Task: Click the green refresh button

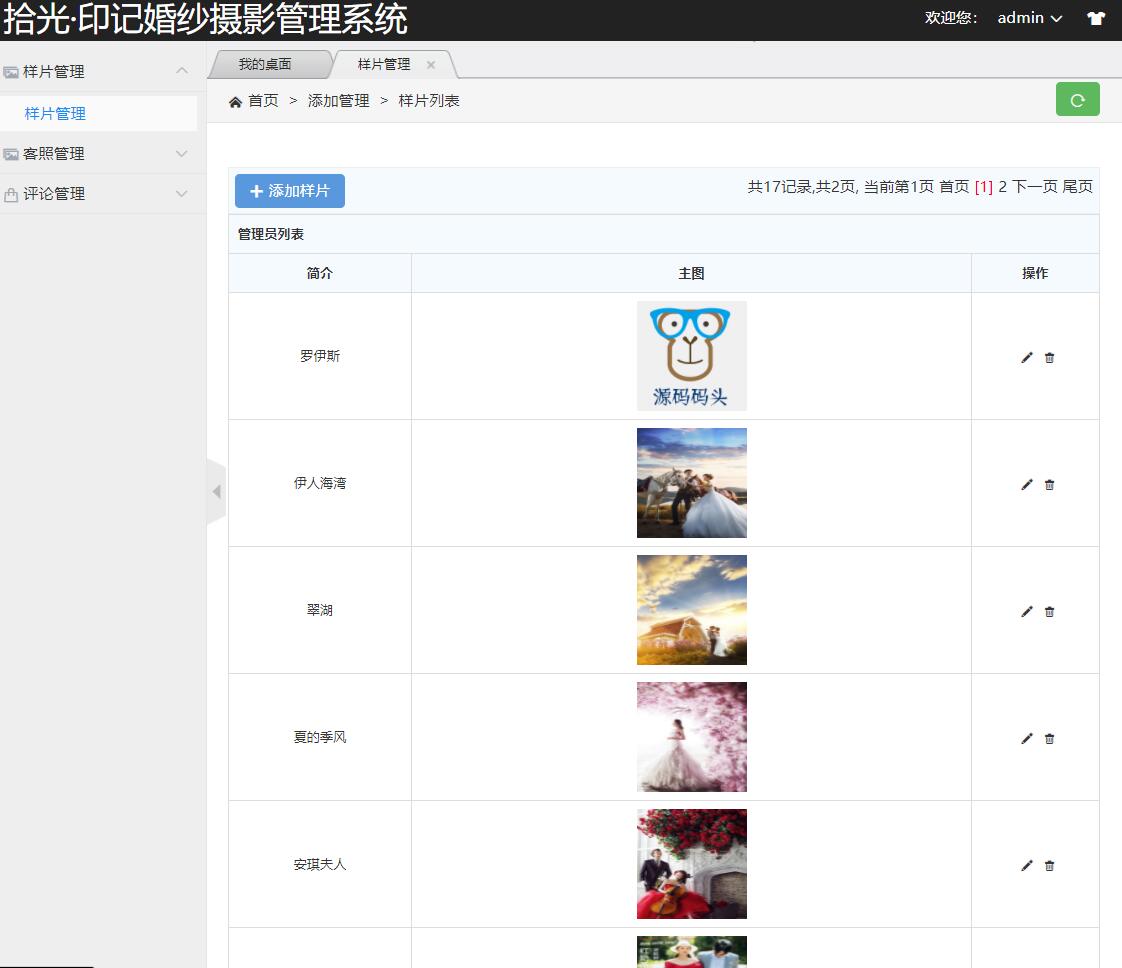Action: [1078, 99]
